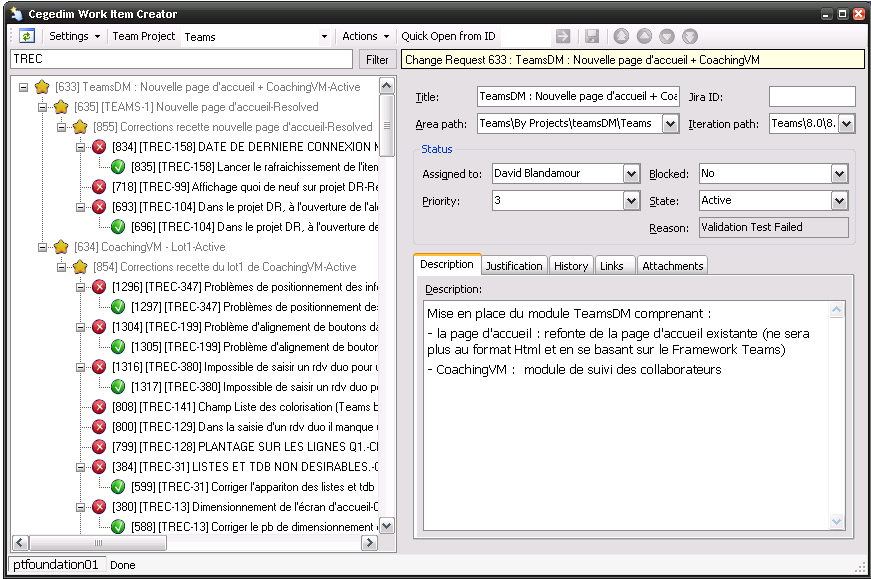
Task: Select tree row [1317] [TREC-380] Impossible de saisir
Action: [x=254, y=387]
